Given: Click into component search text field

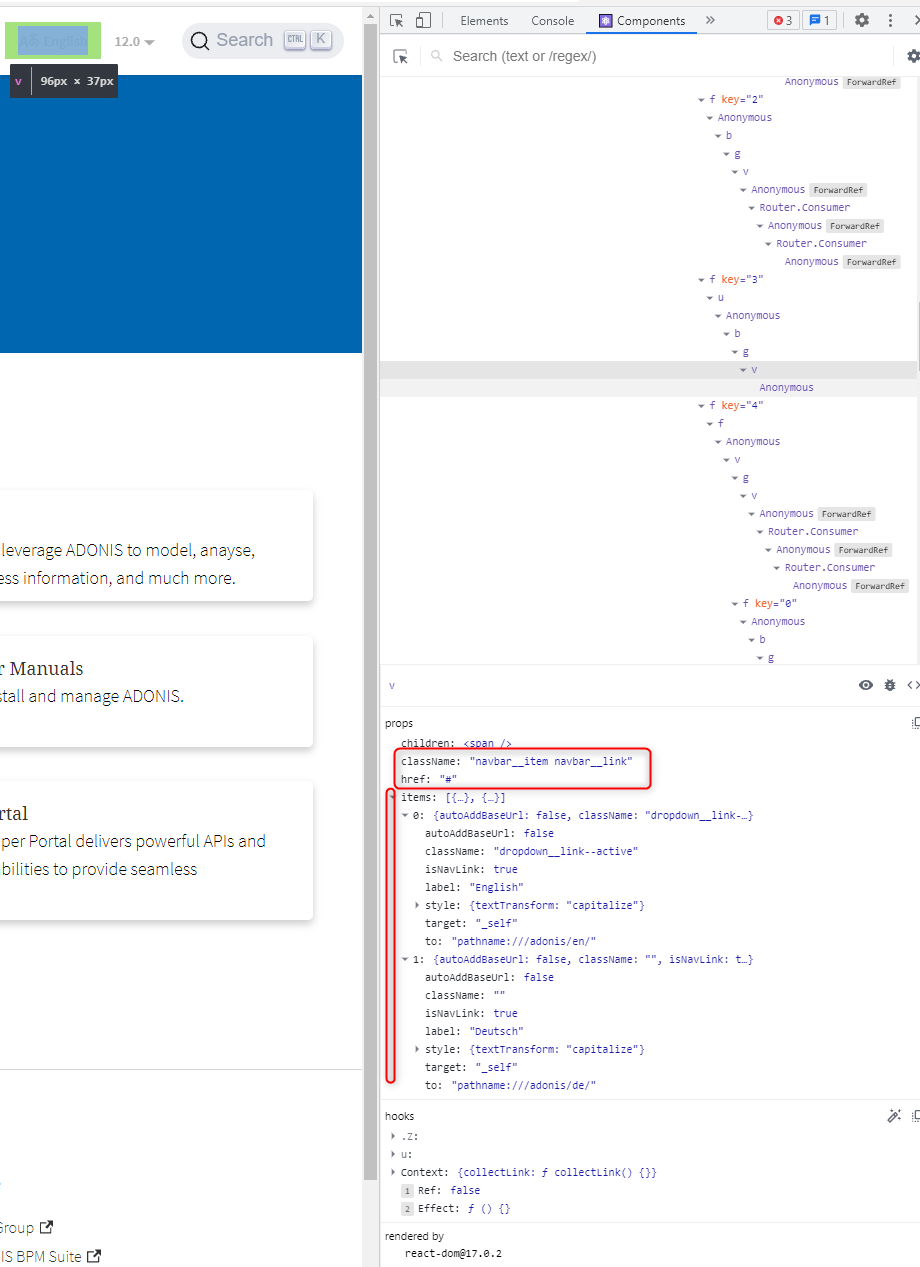Looking at the screenshot, I should [x=660, y=56].
